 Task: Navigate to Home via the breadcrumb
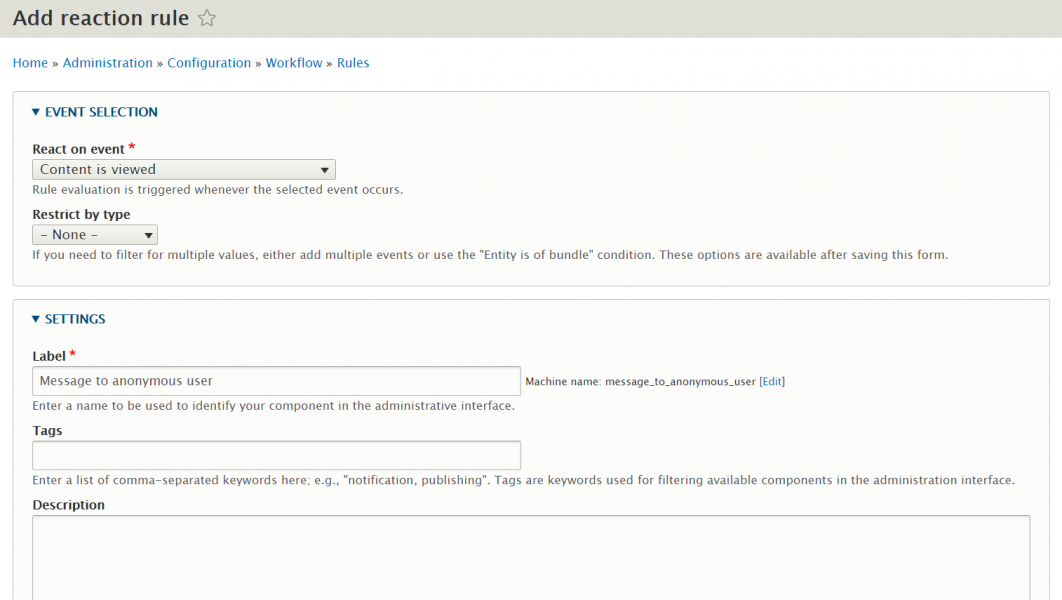click(x=29, y=62)
